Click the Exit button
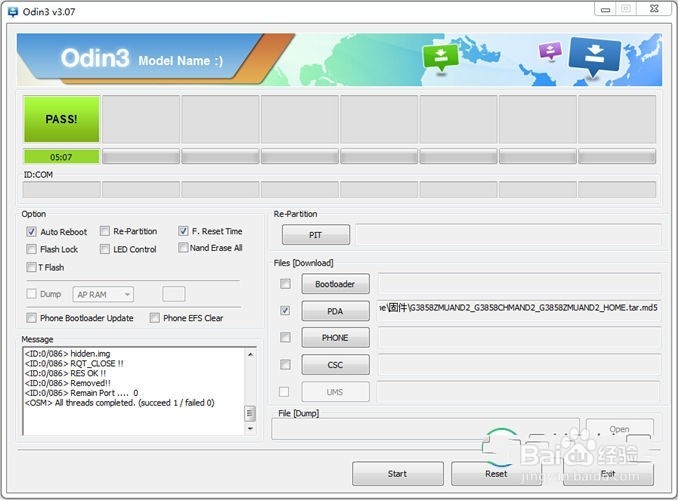 pos(608,474)
